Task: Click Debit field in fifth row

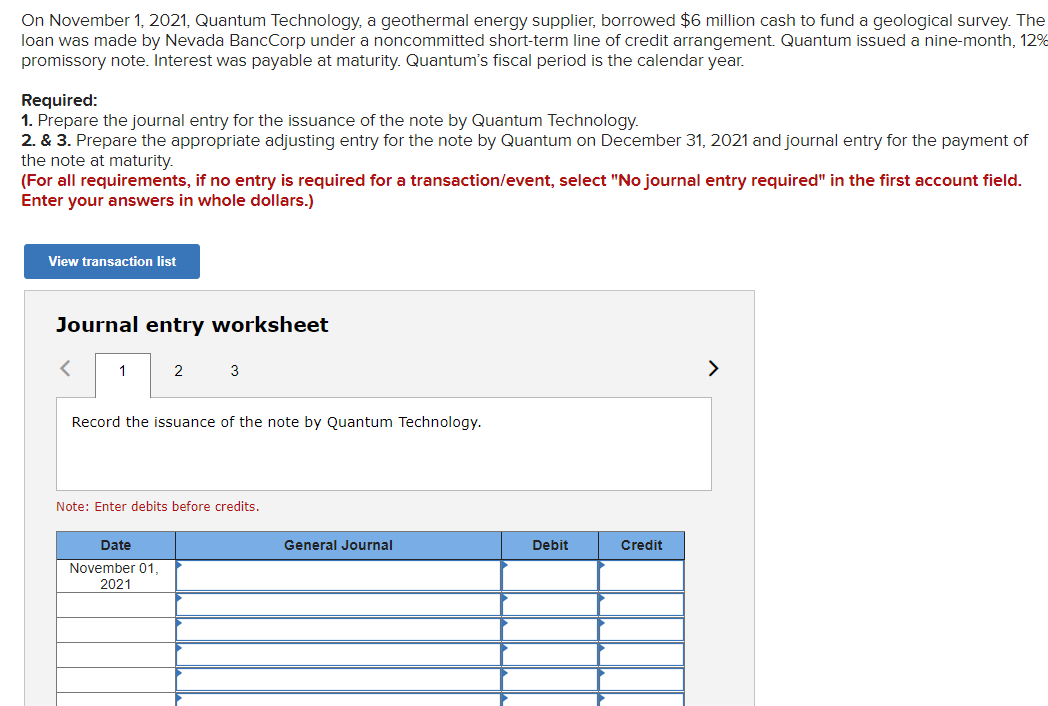Action: tap(550, 679)
